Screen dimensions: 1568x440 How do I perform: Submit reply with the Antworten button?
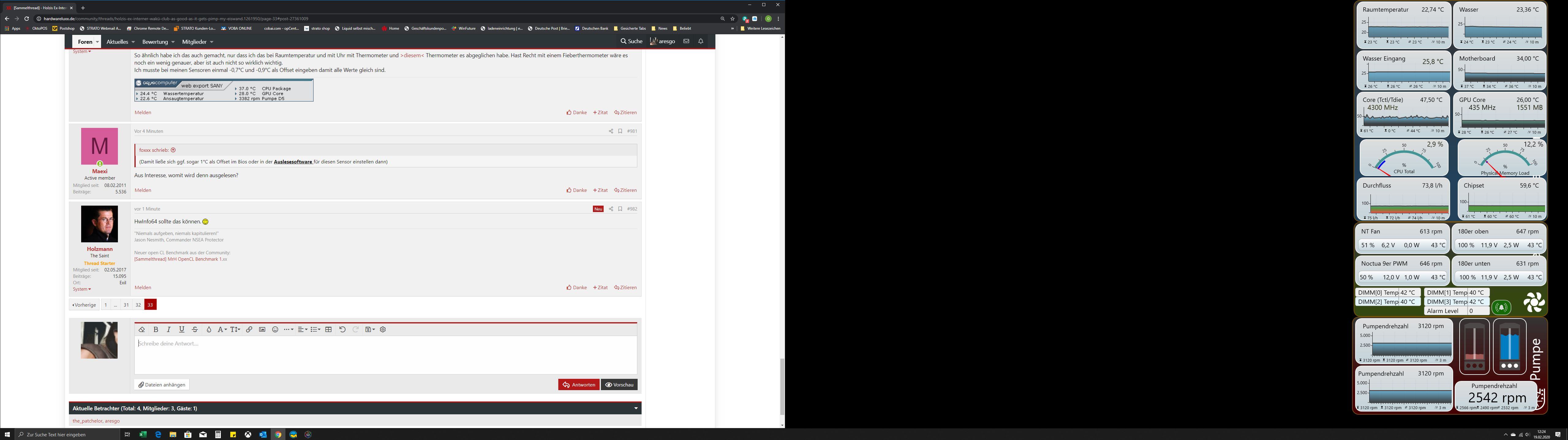pyautogui.click(x=579, y=385)
